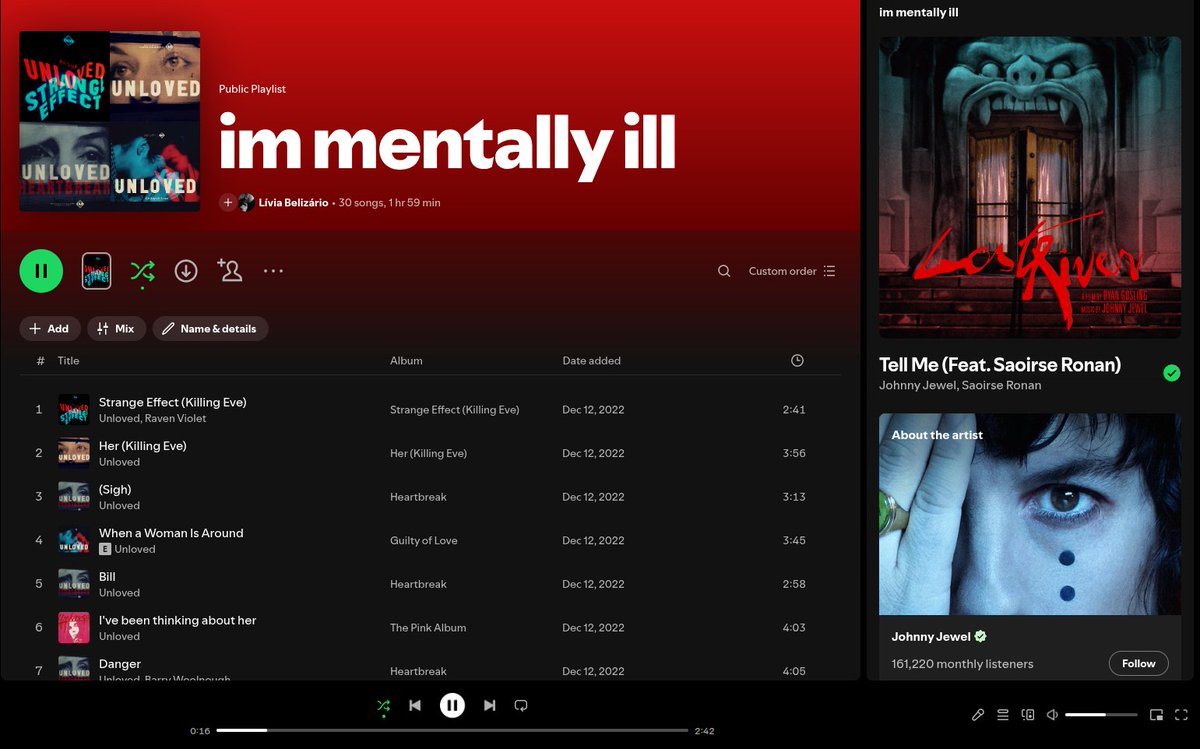Pause the playlist with the green button
The width and height of the screenshot is (1200, 749).
click(41, 271)
